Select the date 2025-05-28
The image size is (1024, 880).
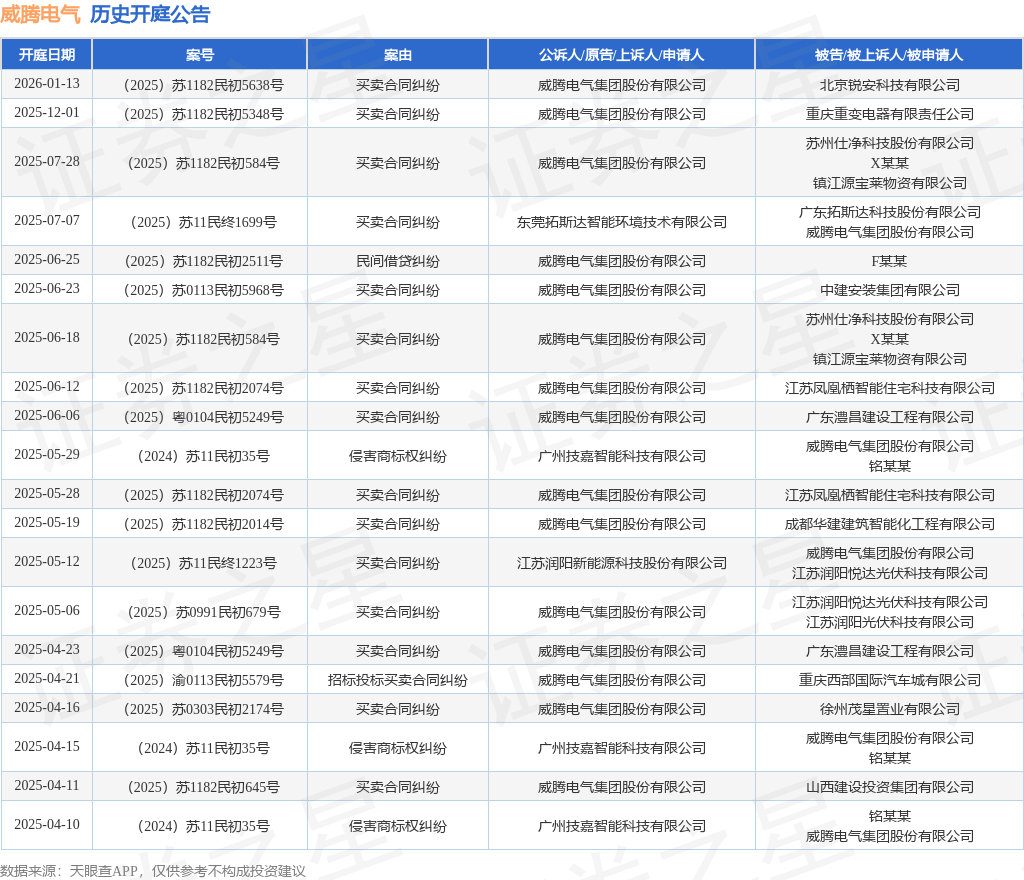(x=47, y=493)
